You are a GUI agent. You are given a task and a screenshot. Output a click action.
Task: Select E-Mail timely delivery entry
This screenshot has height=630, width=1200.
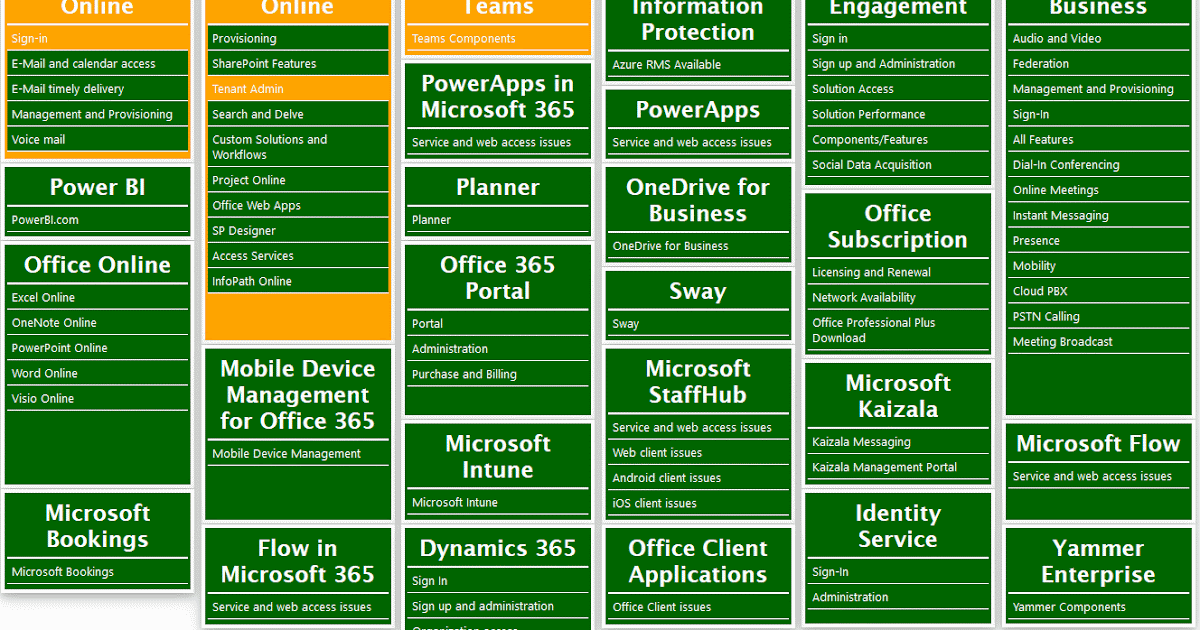point(98,89)
